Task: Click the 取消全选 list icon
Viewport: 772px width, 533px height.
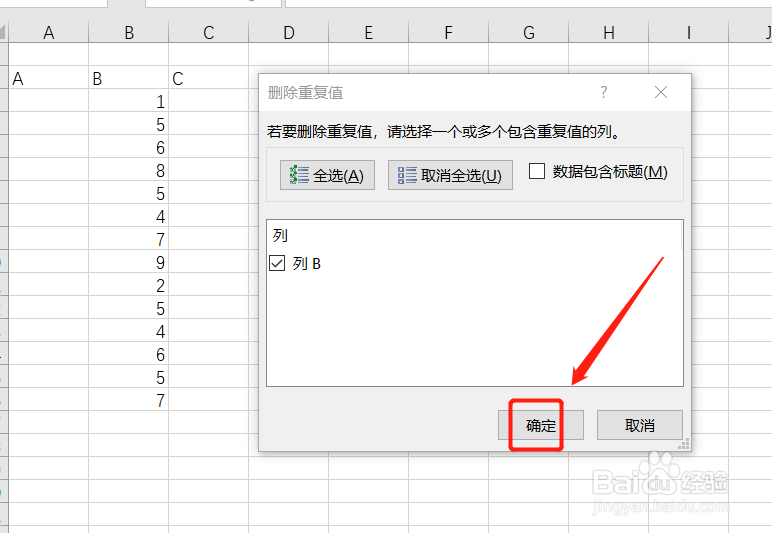Action: tap(407, 175)
